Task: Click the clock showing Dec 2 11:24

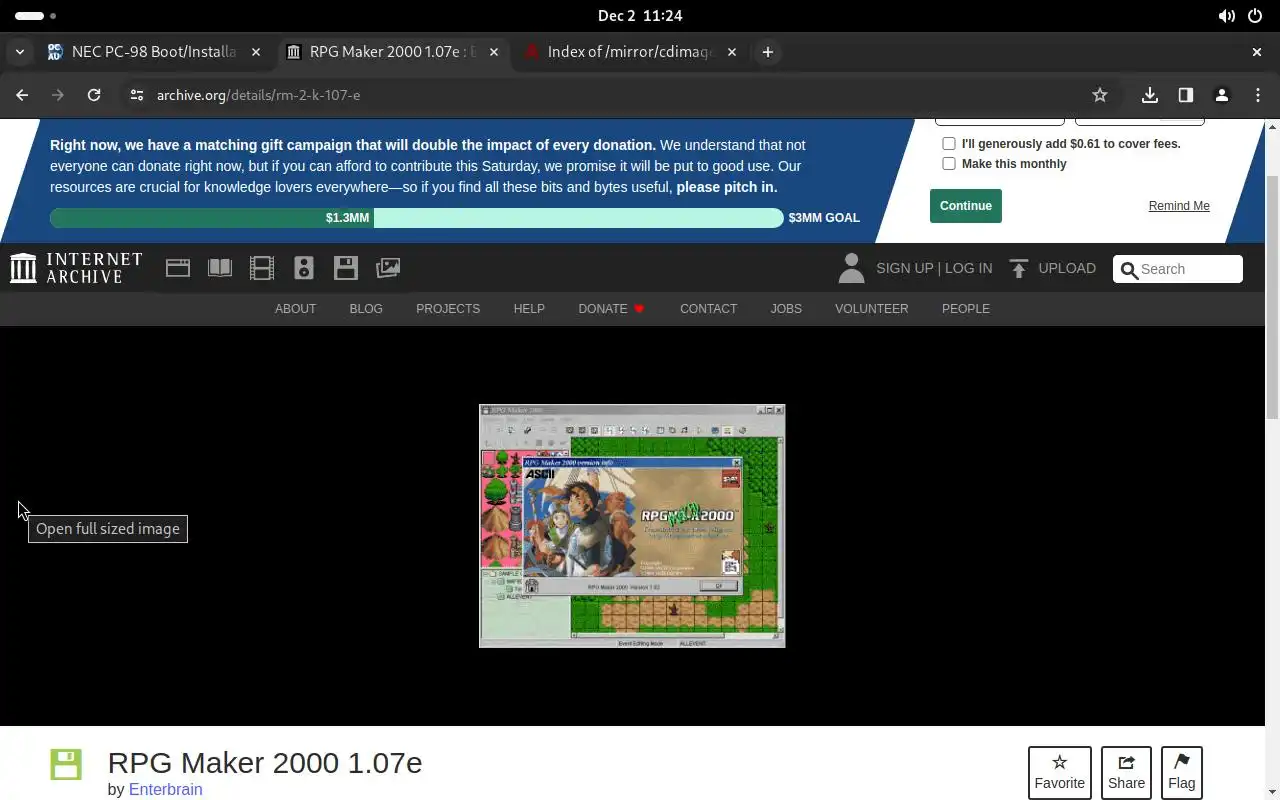Action: (640, 16)
